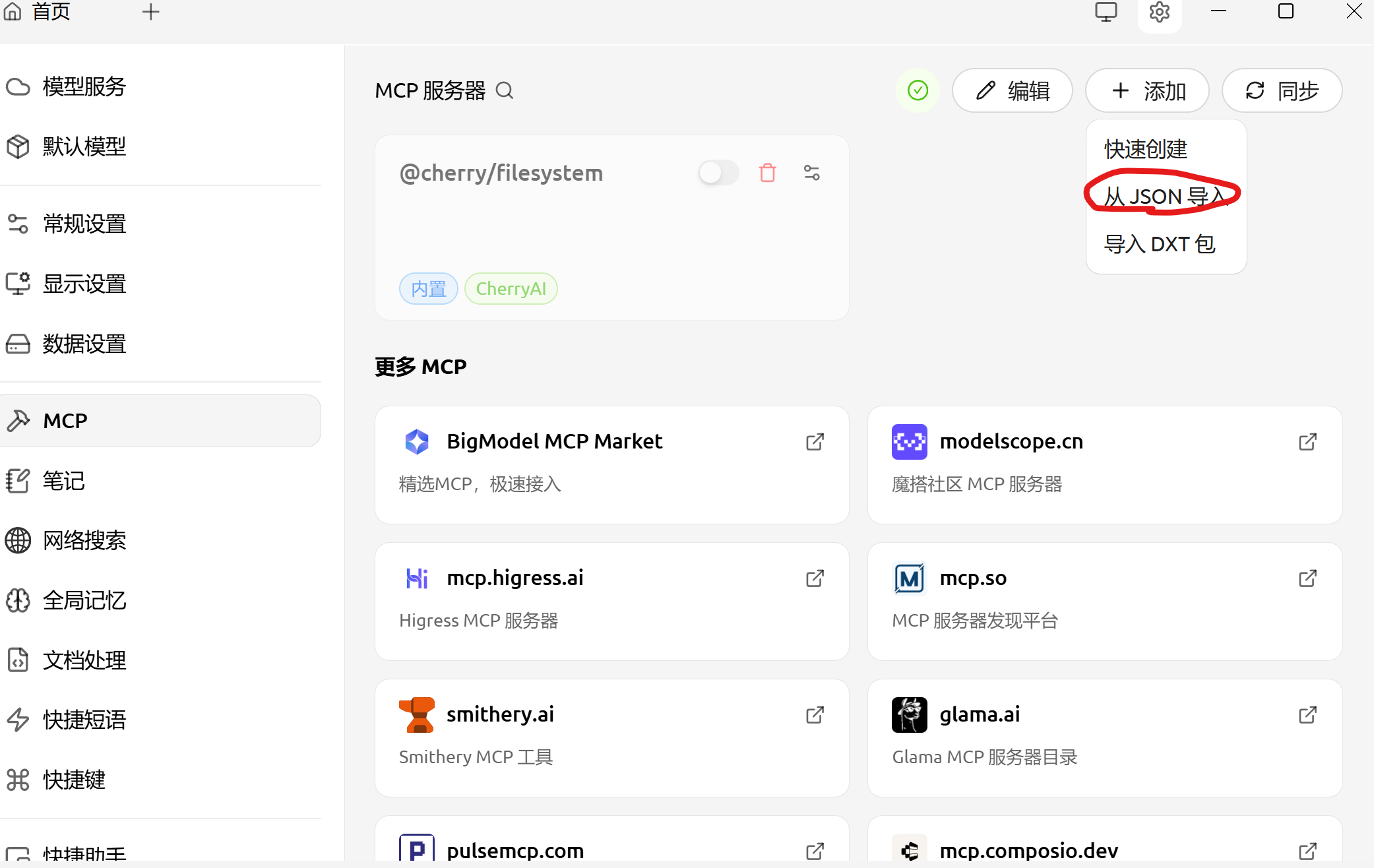Choose 从 JSON 导入 menu entry
Screen dimensions: 1374x868
click(x=1166, y=197)
